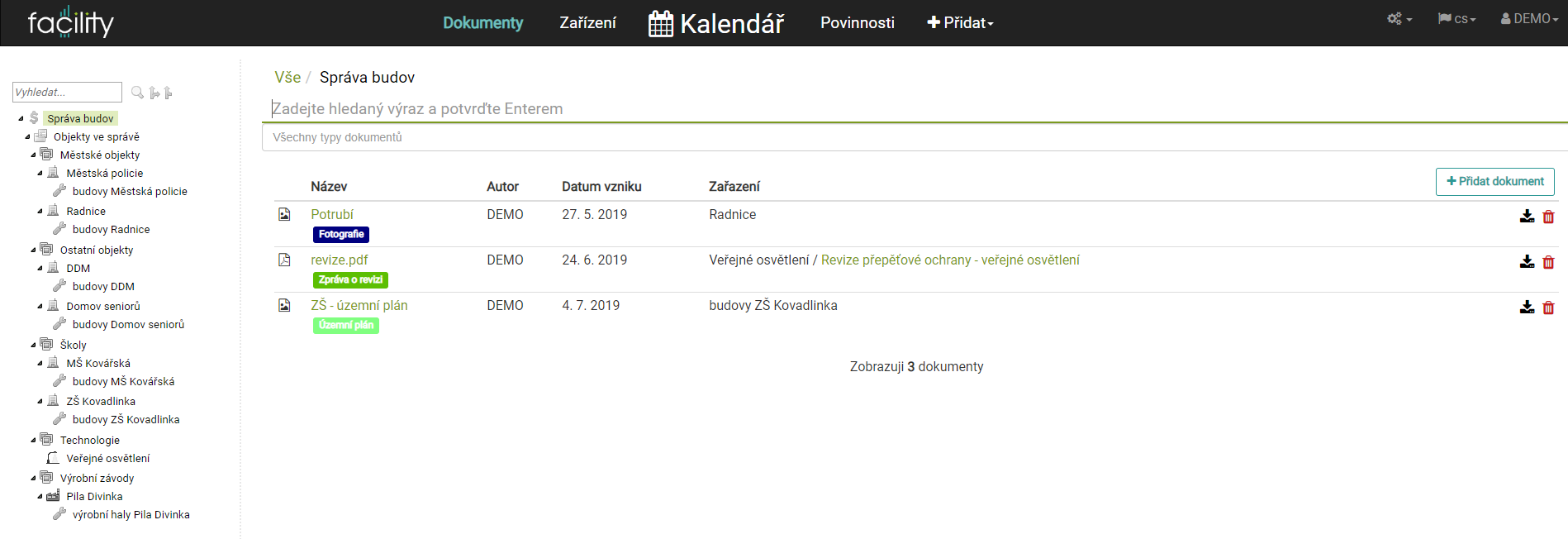Collapse the Školy tree node
This screenshot has height=539, width=1568.
34,345
